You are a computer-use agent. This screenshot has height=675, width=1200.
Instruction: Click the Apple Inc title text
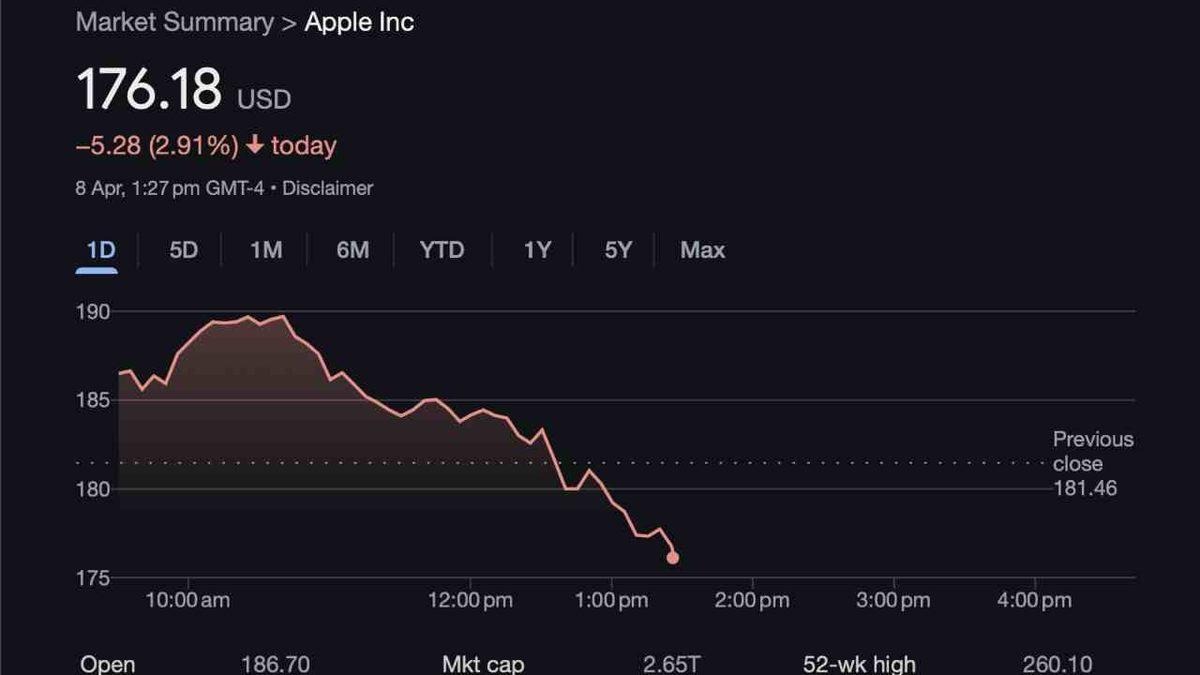tap(359, 23)
